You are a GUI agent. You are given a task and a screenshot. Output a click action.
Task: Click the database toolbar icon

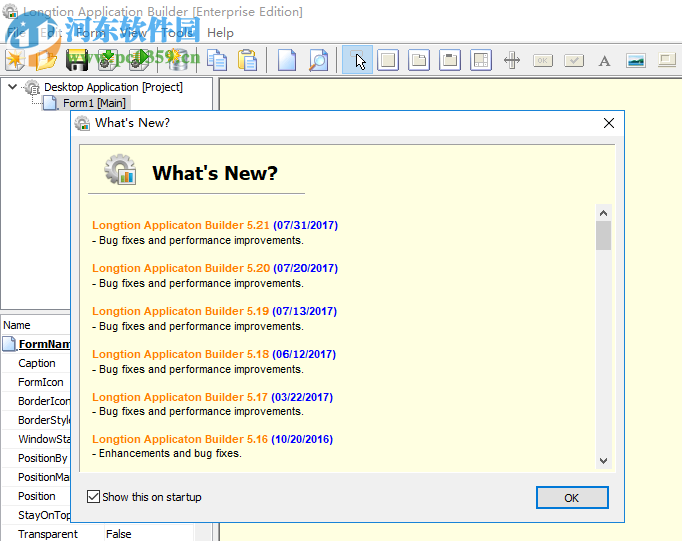(x=177, y=60)
